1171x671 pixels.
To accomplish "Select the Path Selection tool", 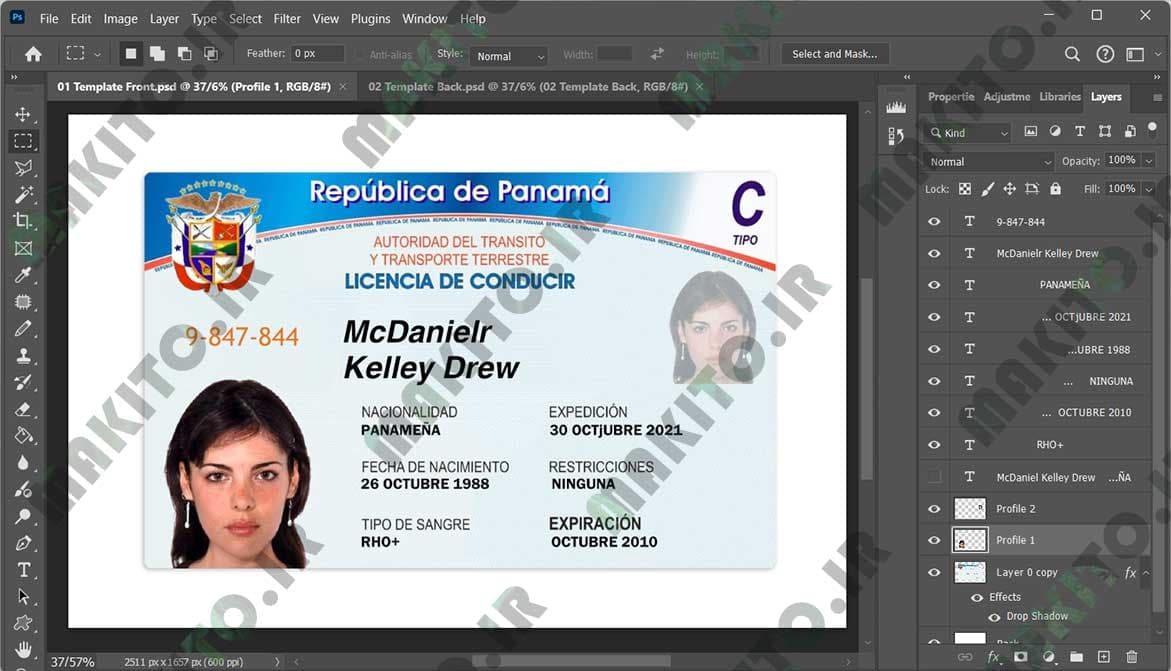I will 23,596.
